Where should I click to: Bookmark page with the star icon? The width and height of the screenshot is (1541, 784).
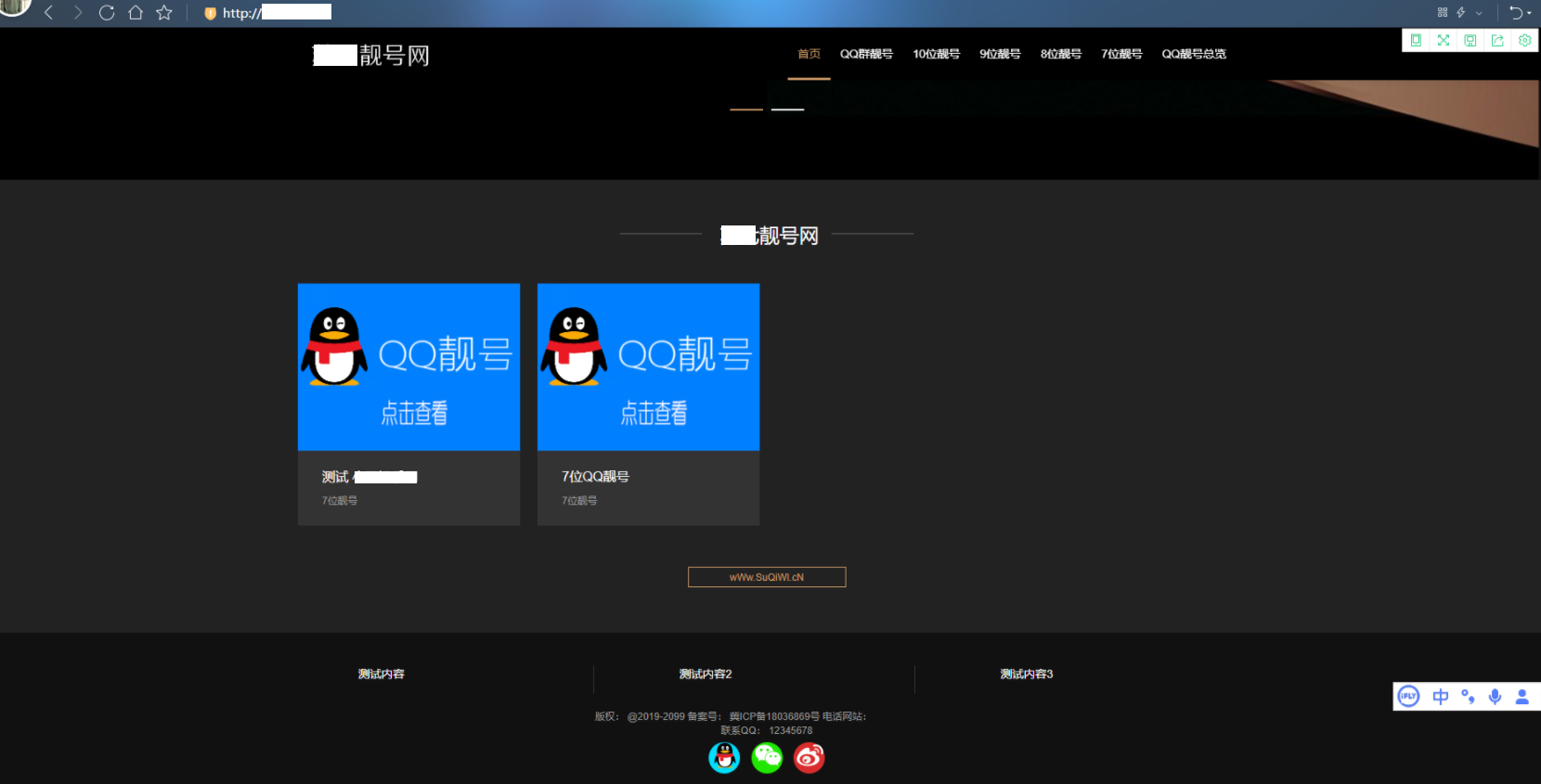(164, 13)
